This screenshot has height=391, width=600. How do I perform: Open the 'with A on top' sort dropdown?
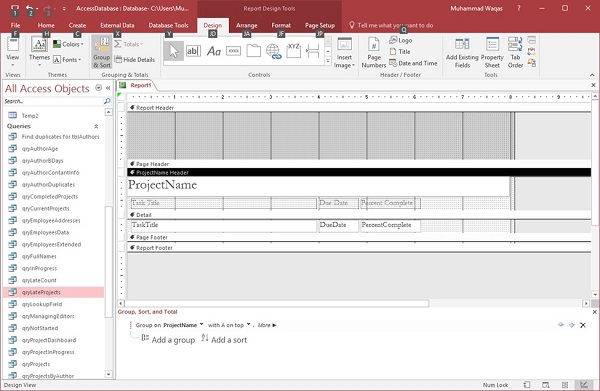click(x=248, y=324)
